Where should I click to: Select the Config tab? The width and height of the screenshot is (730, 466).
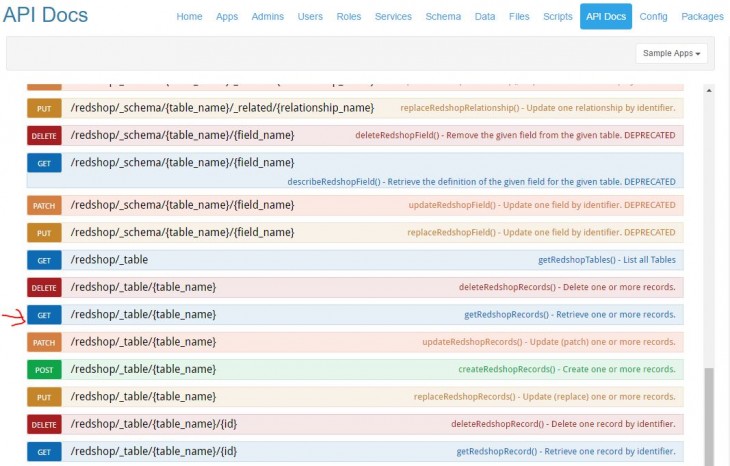[x=653, y=17]
